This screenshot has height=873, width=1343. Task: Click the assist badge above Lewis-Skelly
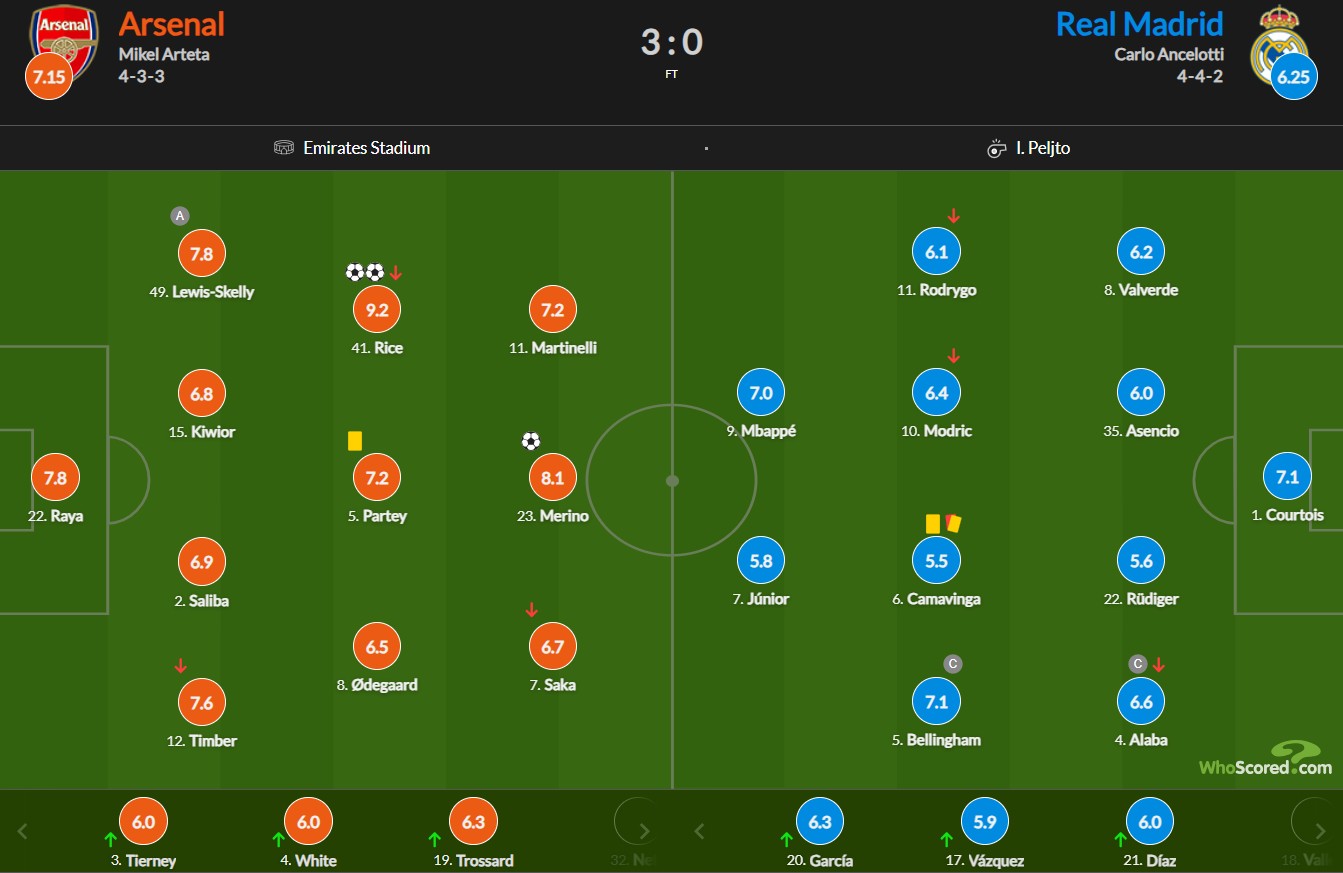[x=180, y=216]
